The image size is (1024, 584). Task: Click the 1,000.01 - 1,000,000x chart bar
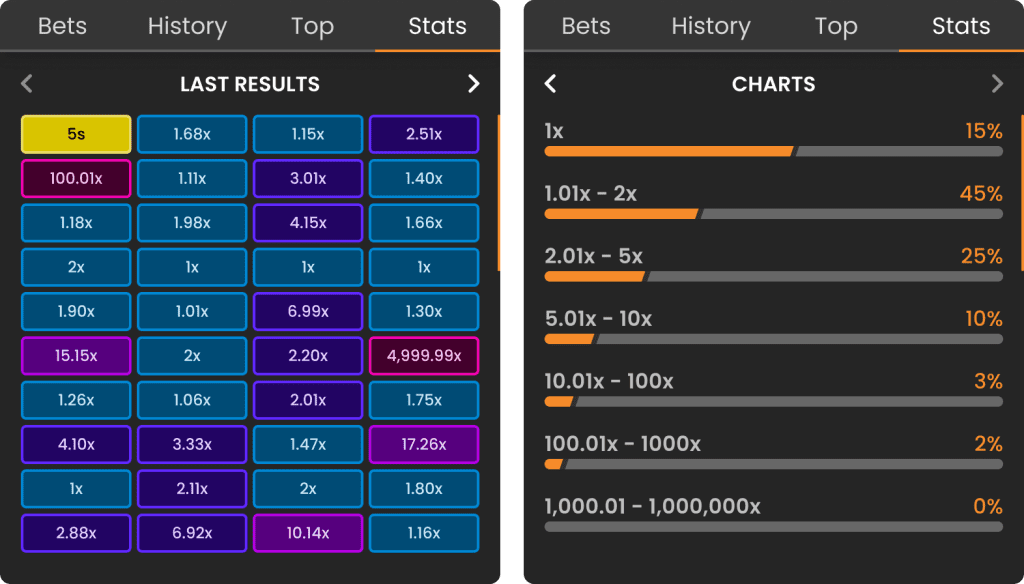click(x=773, y=527)
